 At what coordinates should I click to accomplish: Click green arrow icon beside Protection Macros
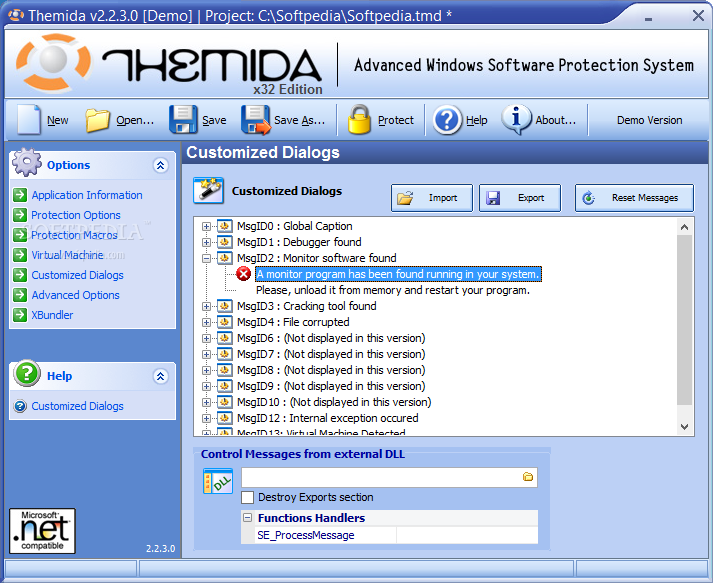coord(20,235)
